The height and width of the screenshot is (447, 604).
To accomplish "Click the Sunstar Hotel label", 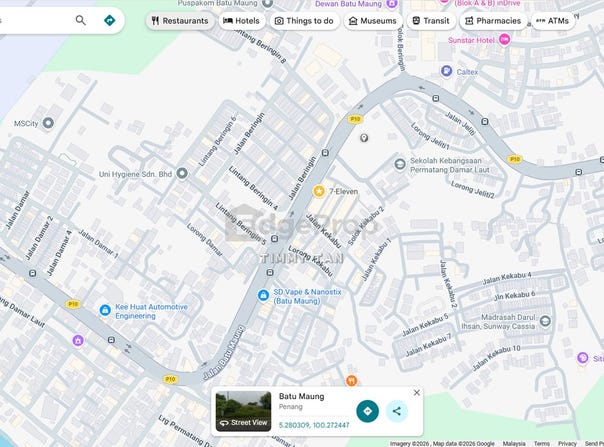I will (x=471, y=40).
